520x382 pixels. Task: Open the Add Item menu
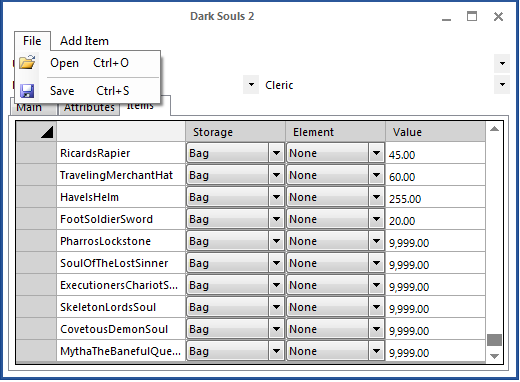click(x=84, y=41)
